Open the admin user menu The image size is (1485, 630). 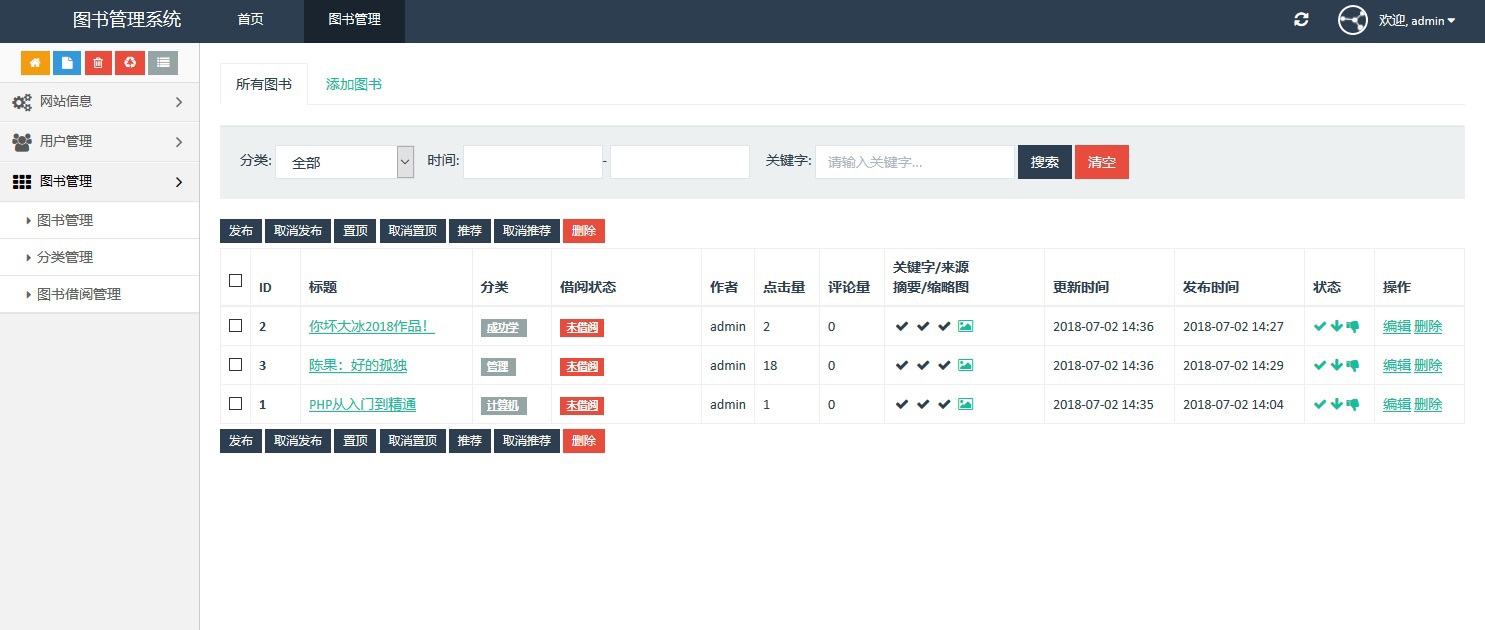(x=1416, y=21)
